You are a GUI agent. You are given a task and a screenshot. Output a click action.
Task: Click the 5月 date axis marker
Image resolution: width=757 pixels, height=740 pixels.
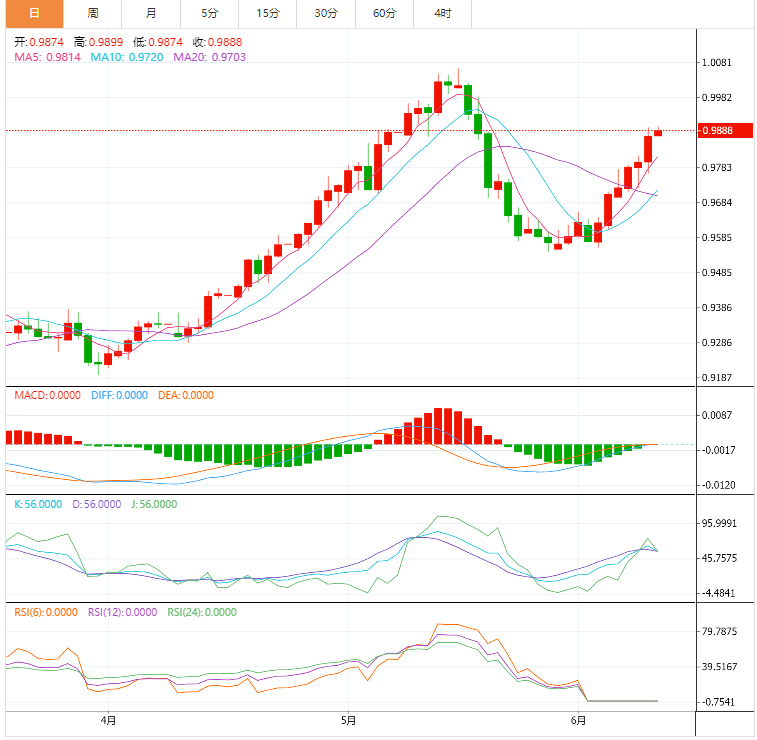[348, 720]
